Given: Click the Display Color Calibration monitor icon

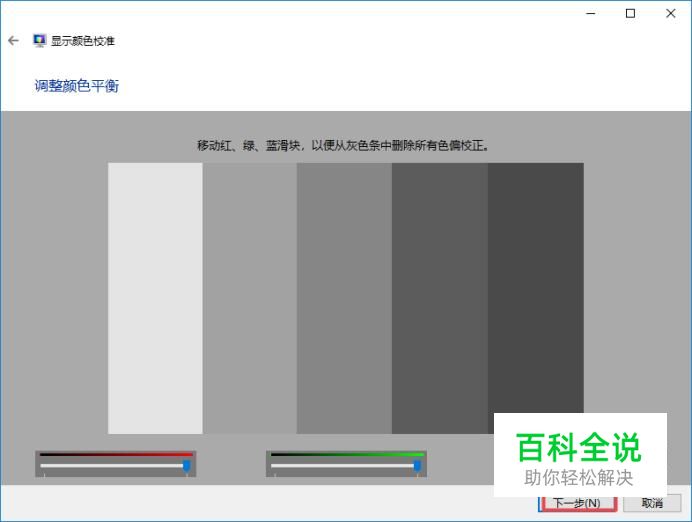Looking at the screenshot, I should tap(39, 41).
